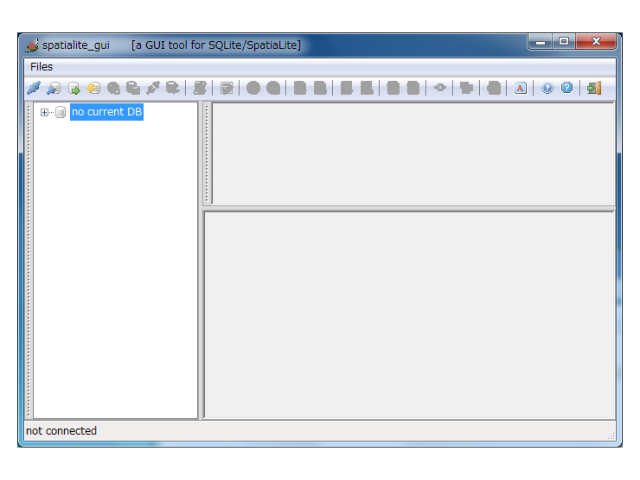Minimize the spatialite_gui window

[541, 42]
